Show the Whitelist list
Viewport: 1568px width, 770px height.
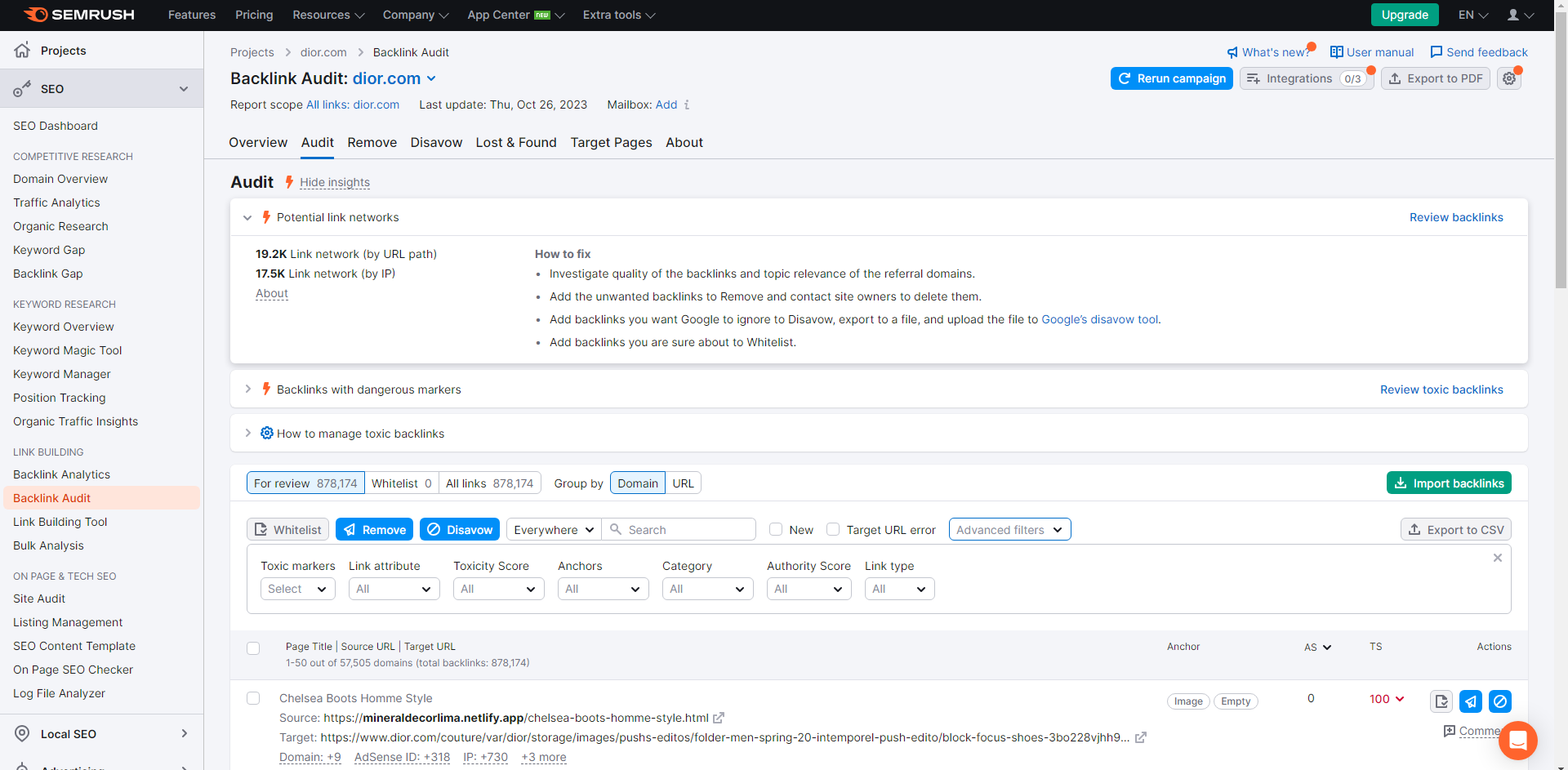point(402,483)
